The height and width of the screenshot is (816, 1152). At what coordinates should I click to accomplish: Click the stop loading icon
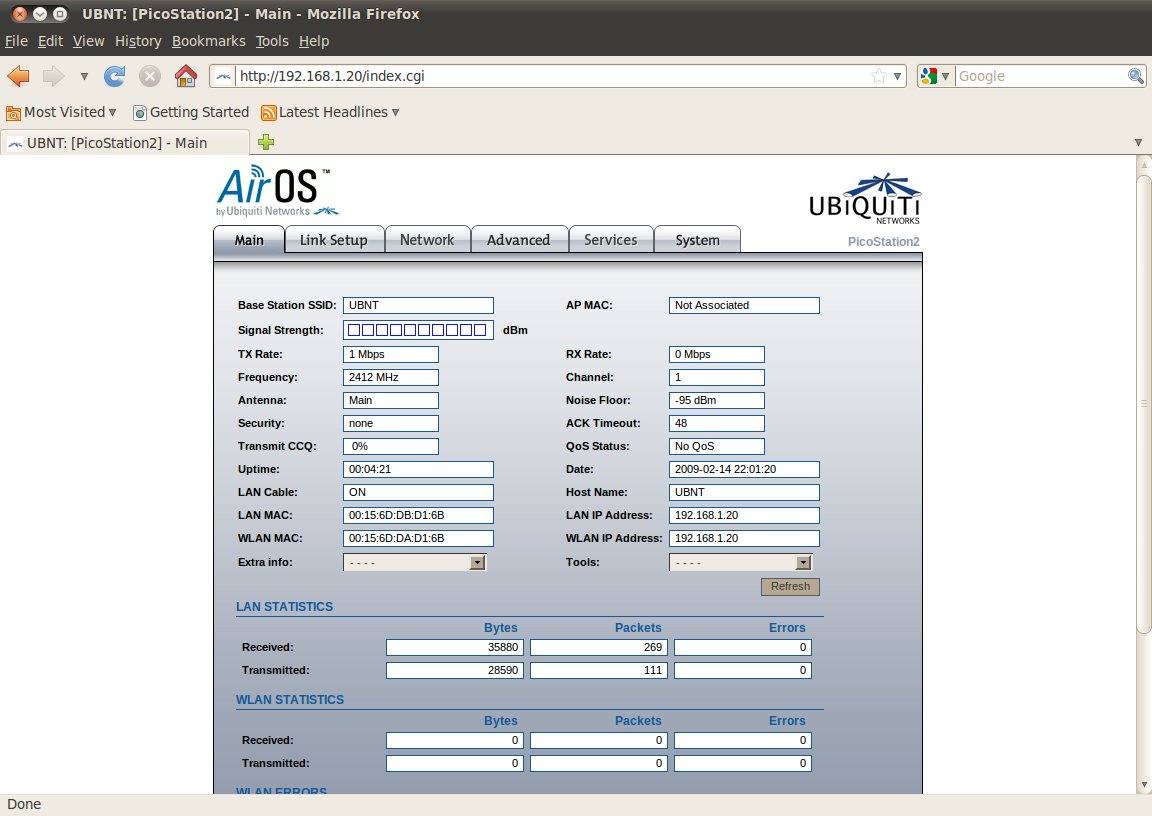150,76
